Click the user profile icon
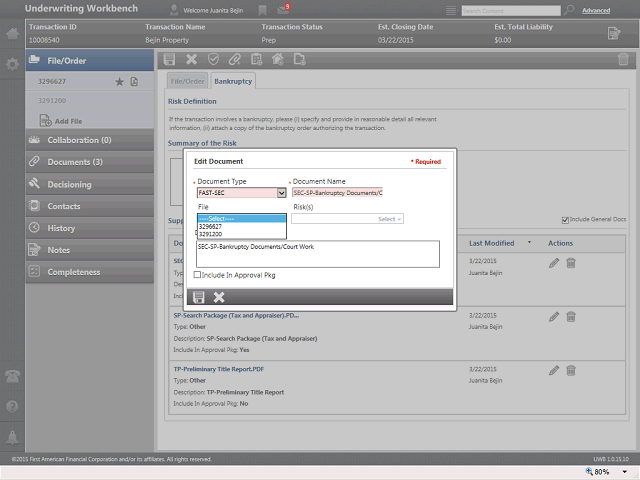The width and height of the screenshot is (640, 480). [x=174, y=10]
